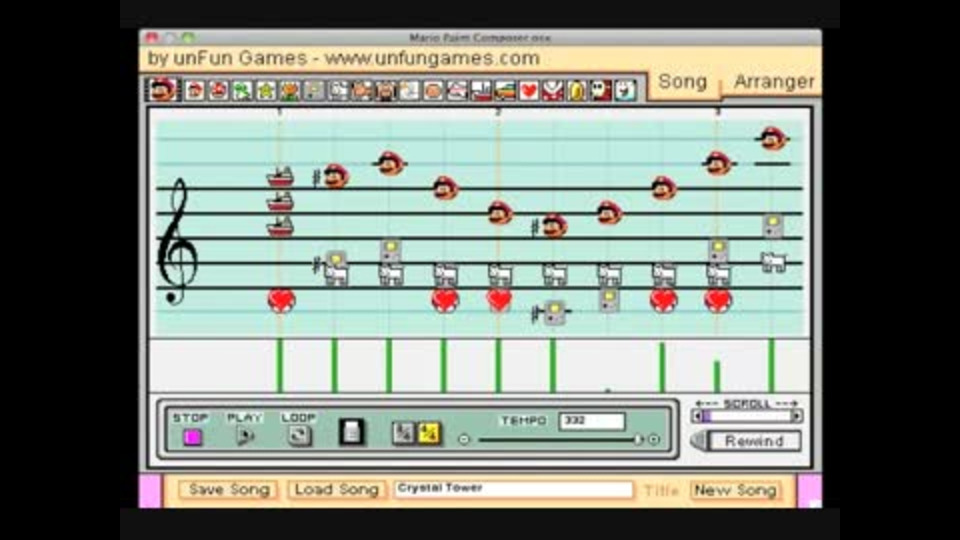This screenshot has height=540, width=960.
Task: Click the left scroll arrow under SCROLL
Action: pos(696,416)
